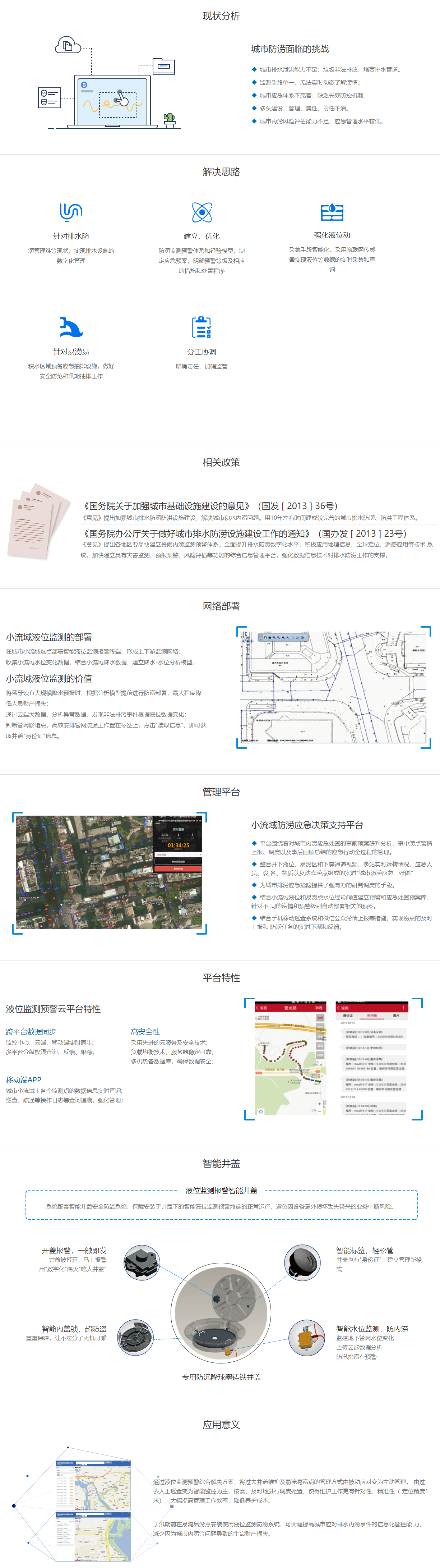Click the pump faucet icon above 针对易涝易

tap(71, 327)
